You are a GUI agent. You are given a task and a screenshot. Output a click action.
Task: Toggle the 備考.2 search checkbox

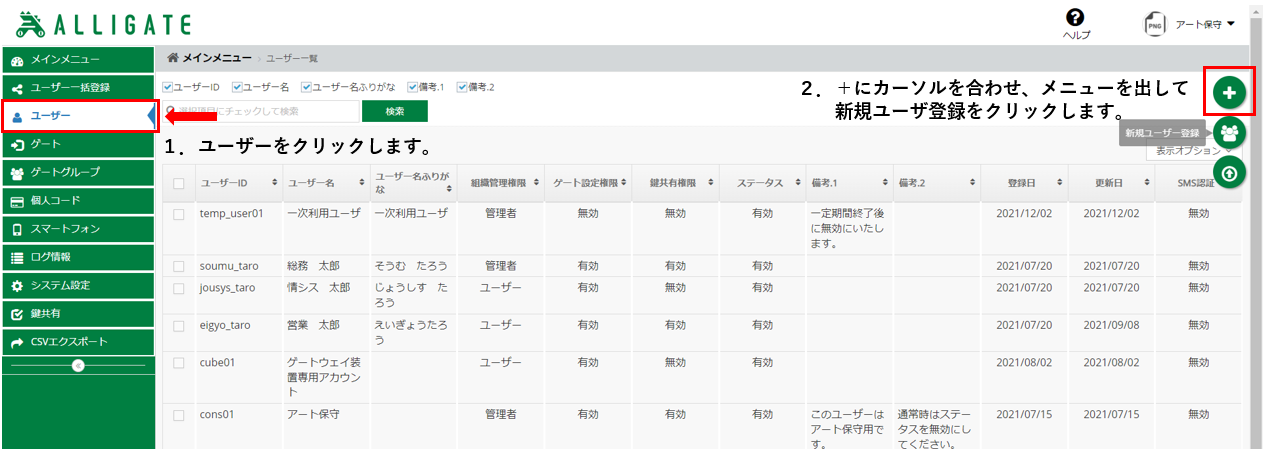coord(462,87)
